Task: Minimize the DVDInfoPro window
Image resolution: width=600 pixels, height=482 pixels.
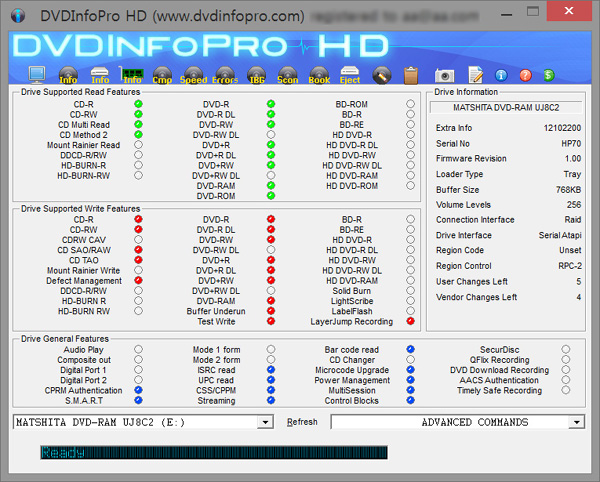Action: coord(506,14)
